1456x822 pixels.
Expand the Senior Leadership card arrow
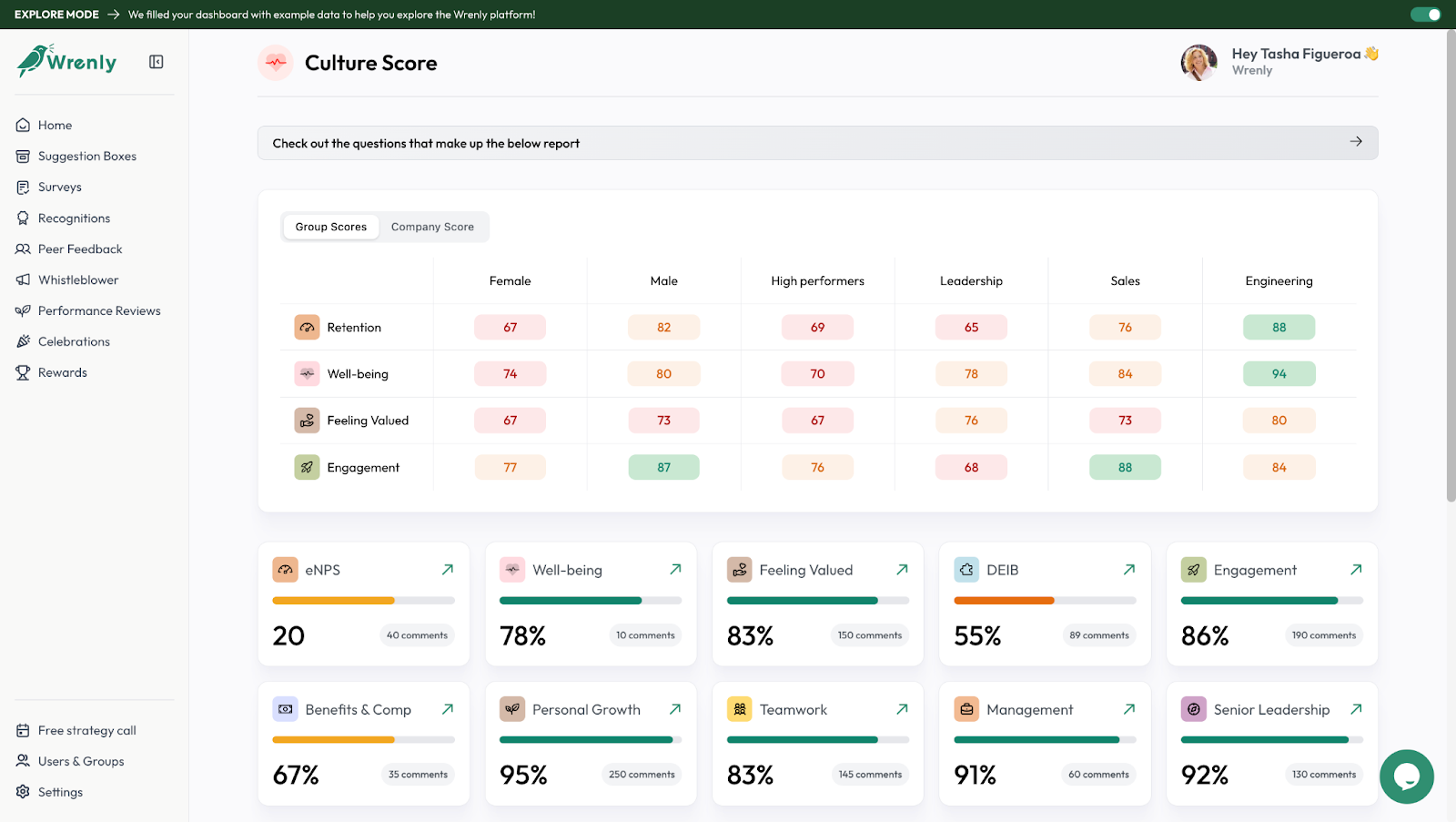click(1355, 708)
